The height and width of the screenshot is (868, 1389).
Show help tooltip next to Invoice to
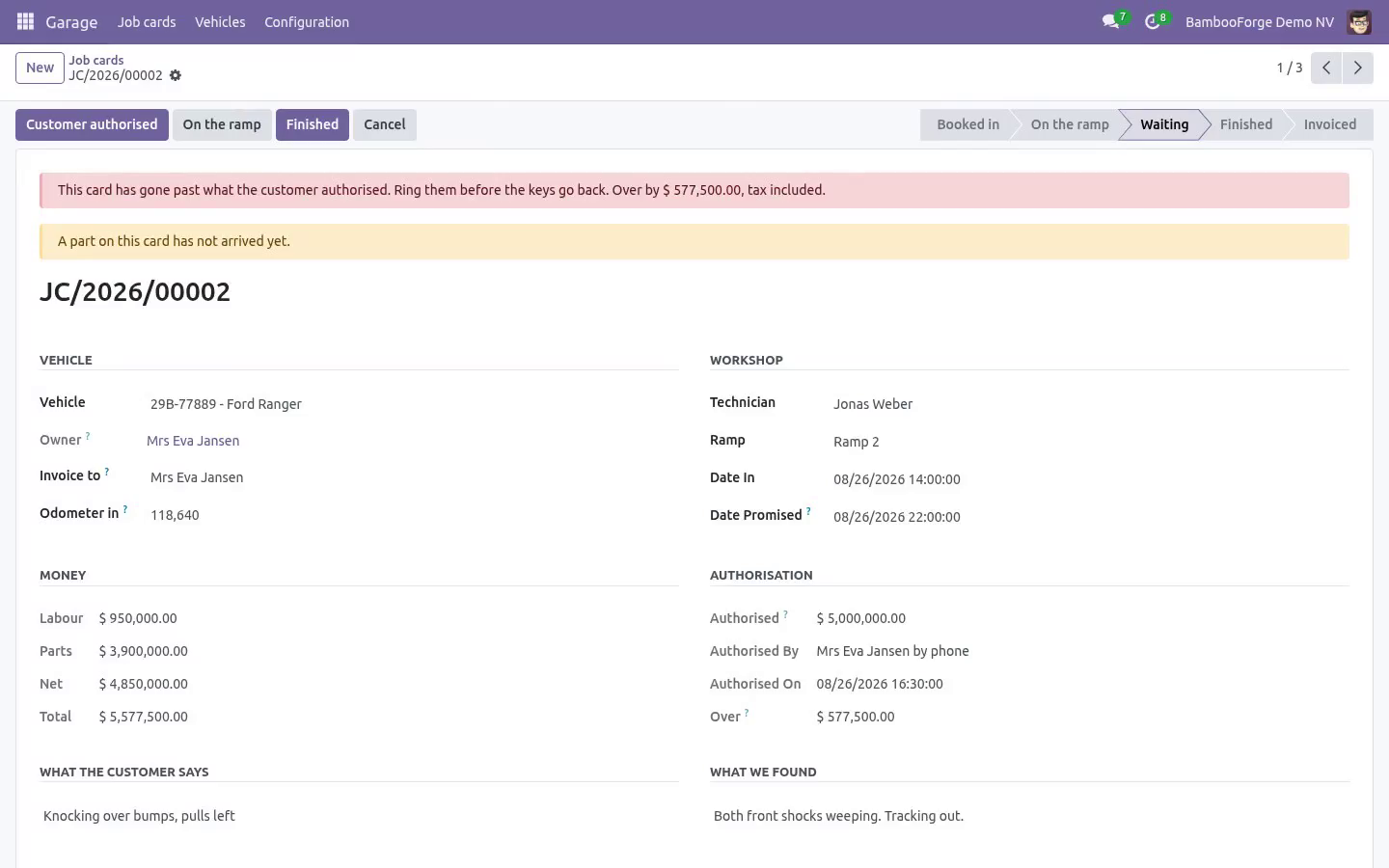107,472
